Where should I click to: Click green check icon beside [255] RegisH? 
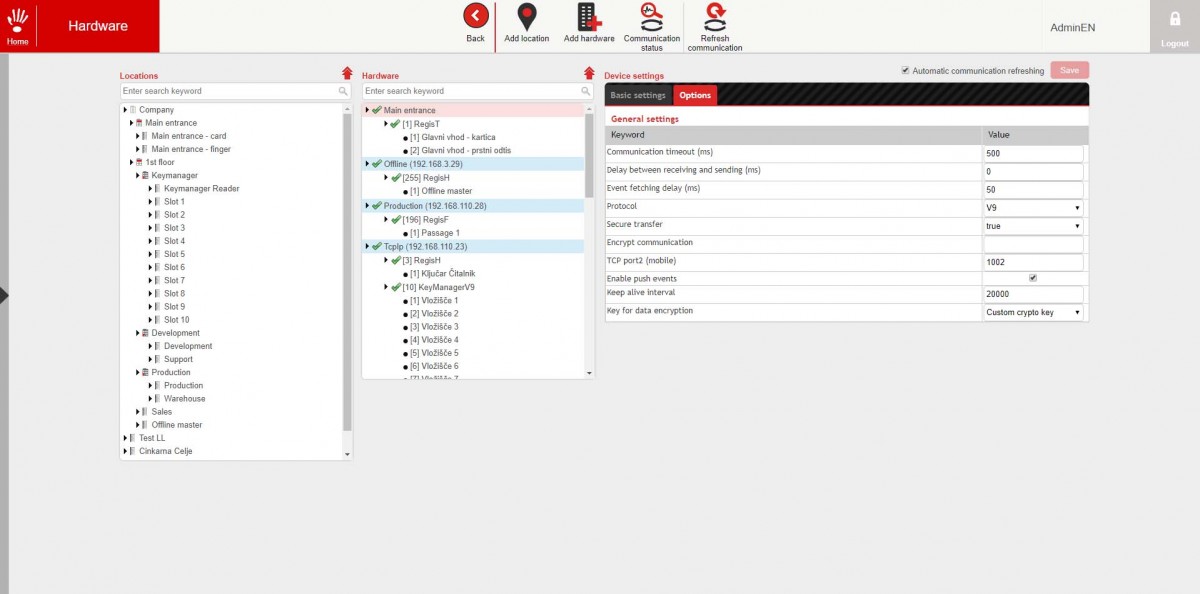point(395,177)
